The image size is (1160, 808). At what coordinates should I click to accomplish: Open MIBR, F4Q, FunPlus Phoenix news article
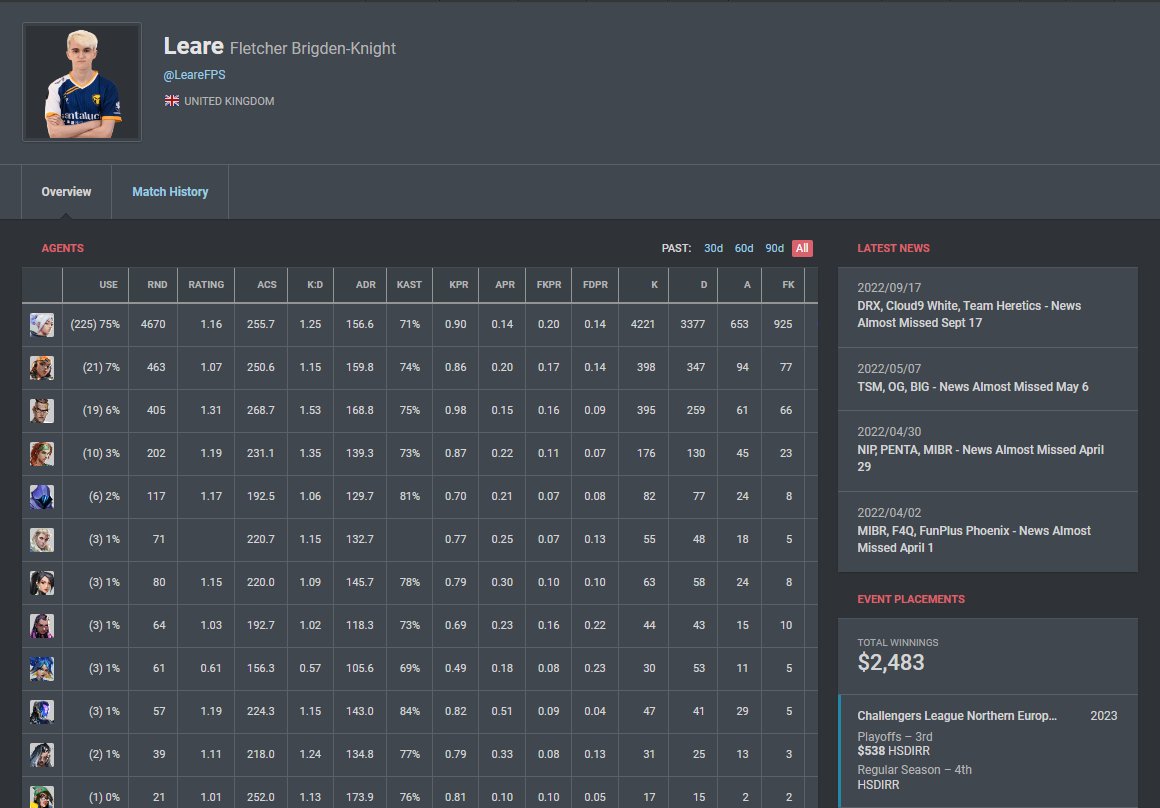(x=988, y=531)
